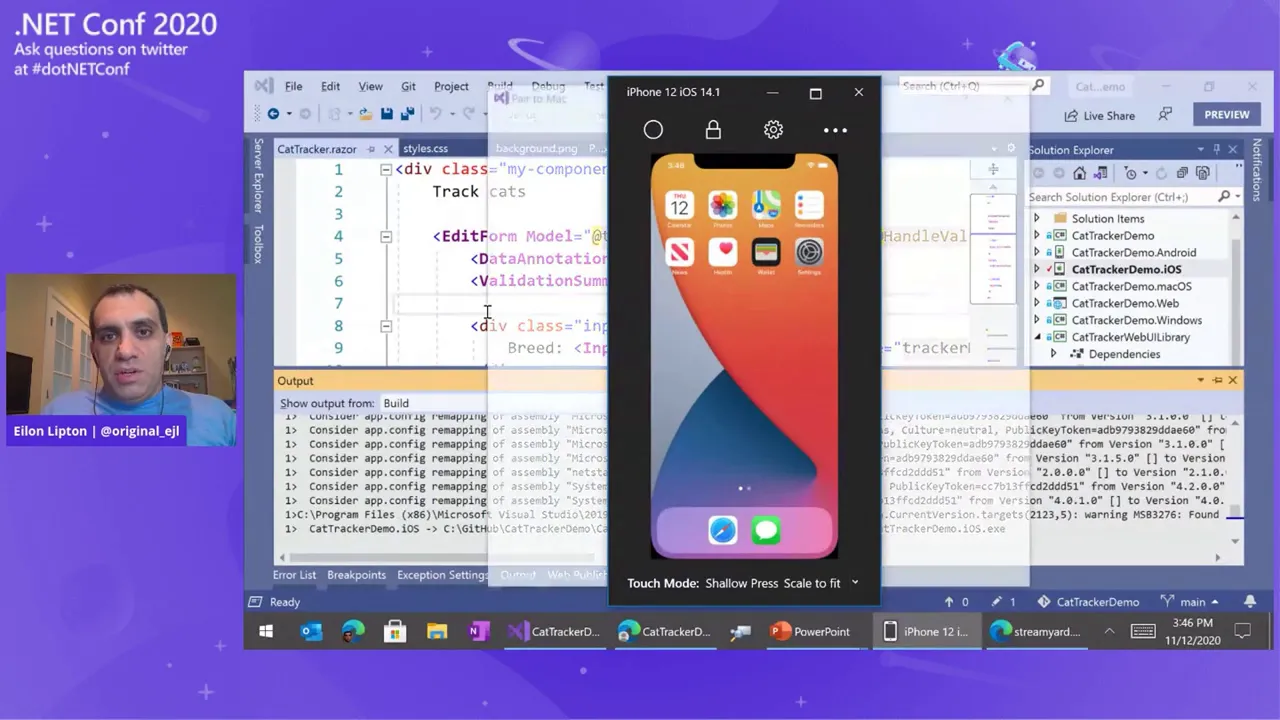Open the Error List tab
Screen dimensions: 1280x720
click(294, 575)
